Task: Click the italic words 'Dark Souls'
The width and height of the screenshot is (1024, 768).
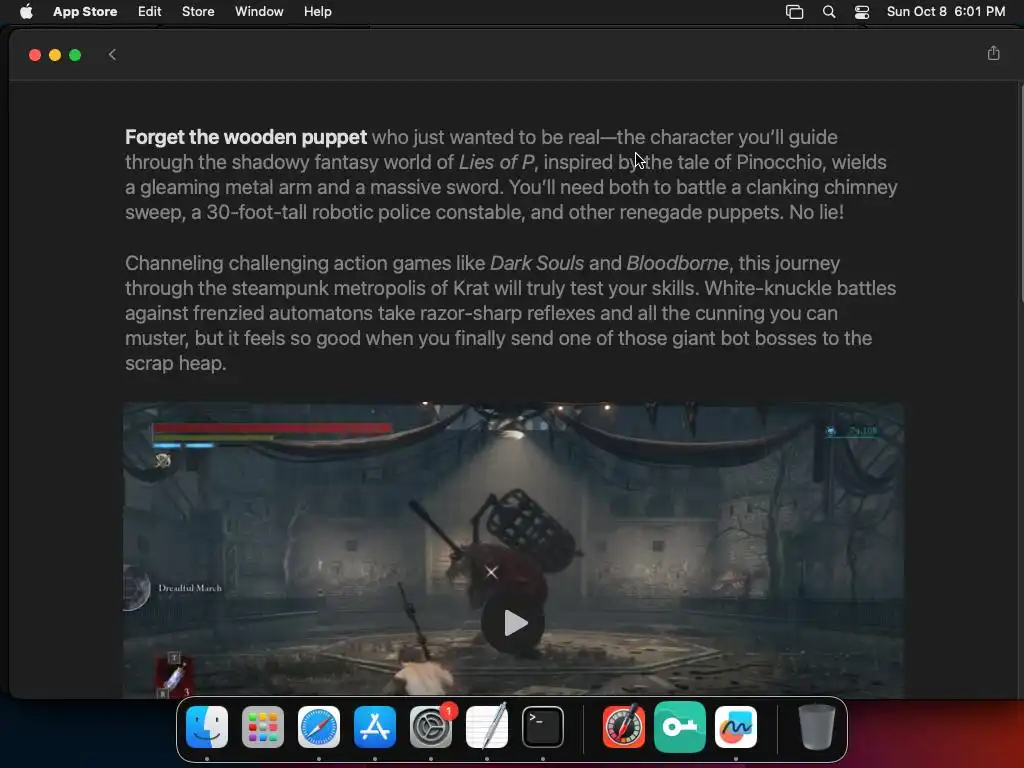Action: click(x=537, y=263)
